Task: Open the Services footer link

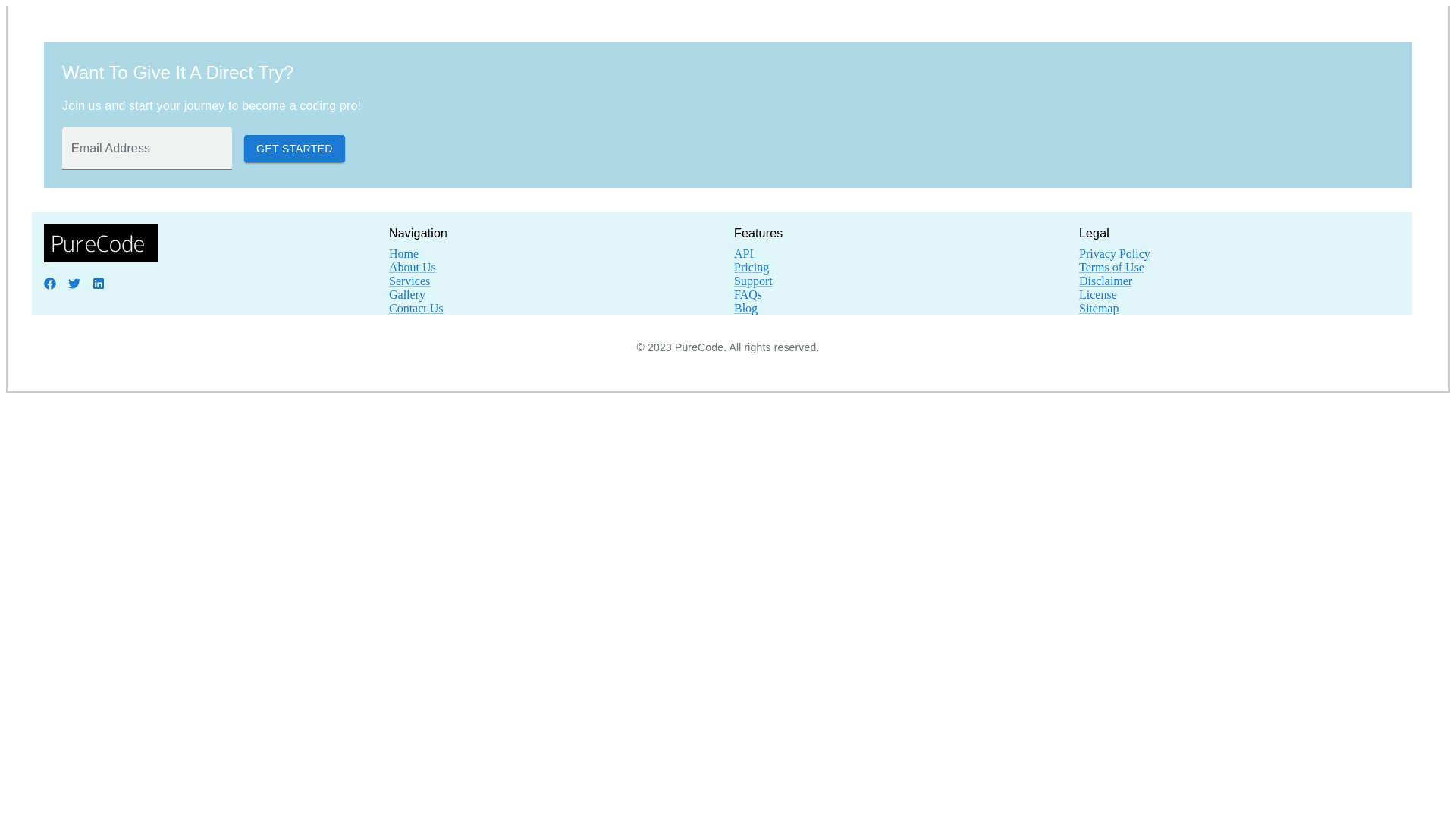Action: coord(409,281)
